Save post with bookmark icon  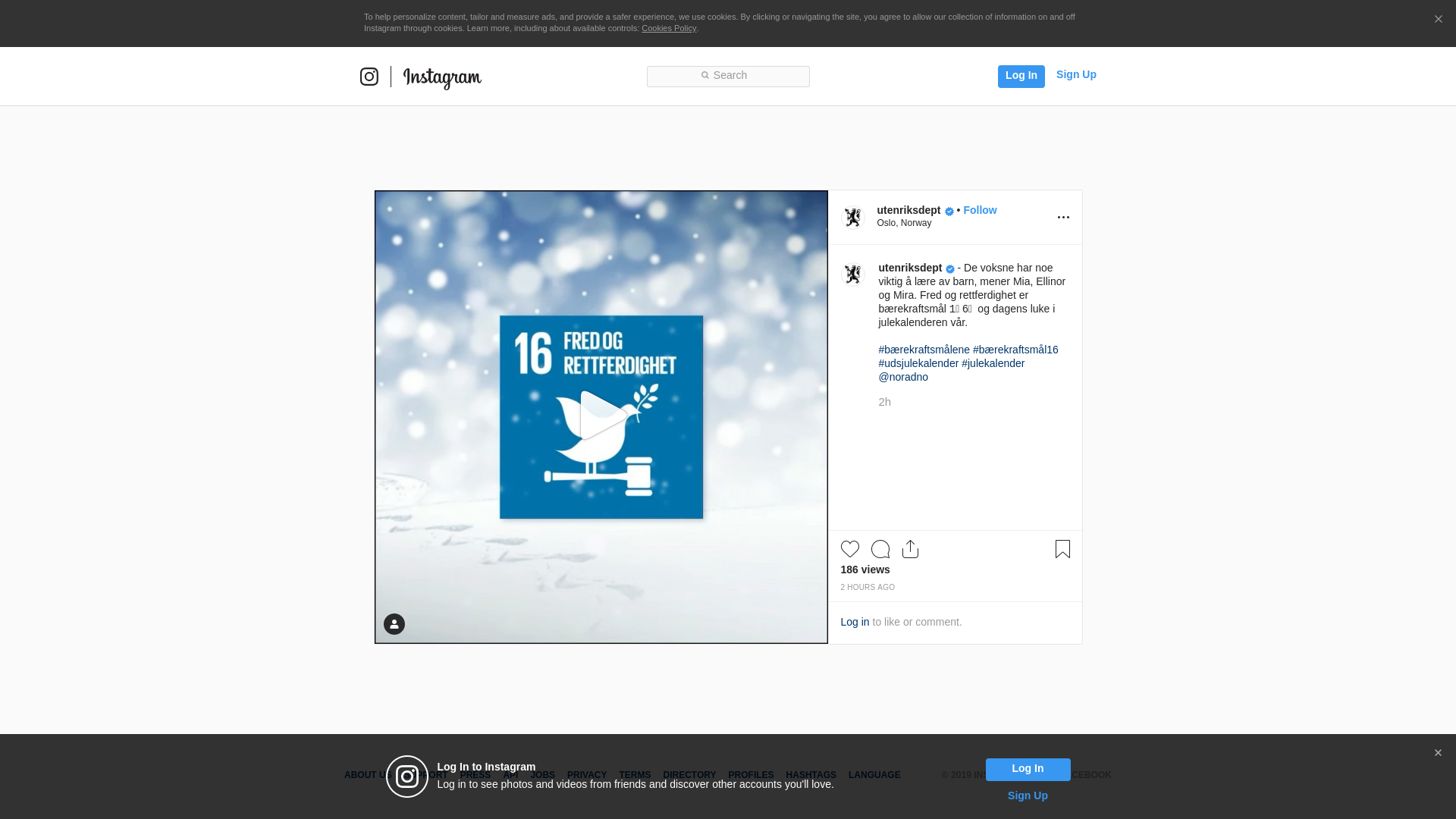(1062, 549)
